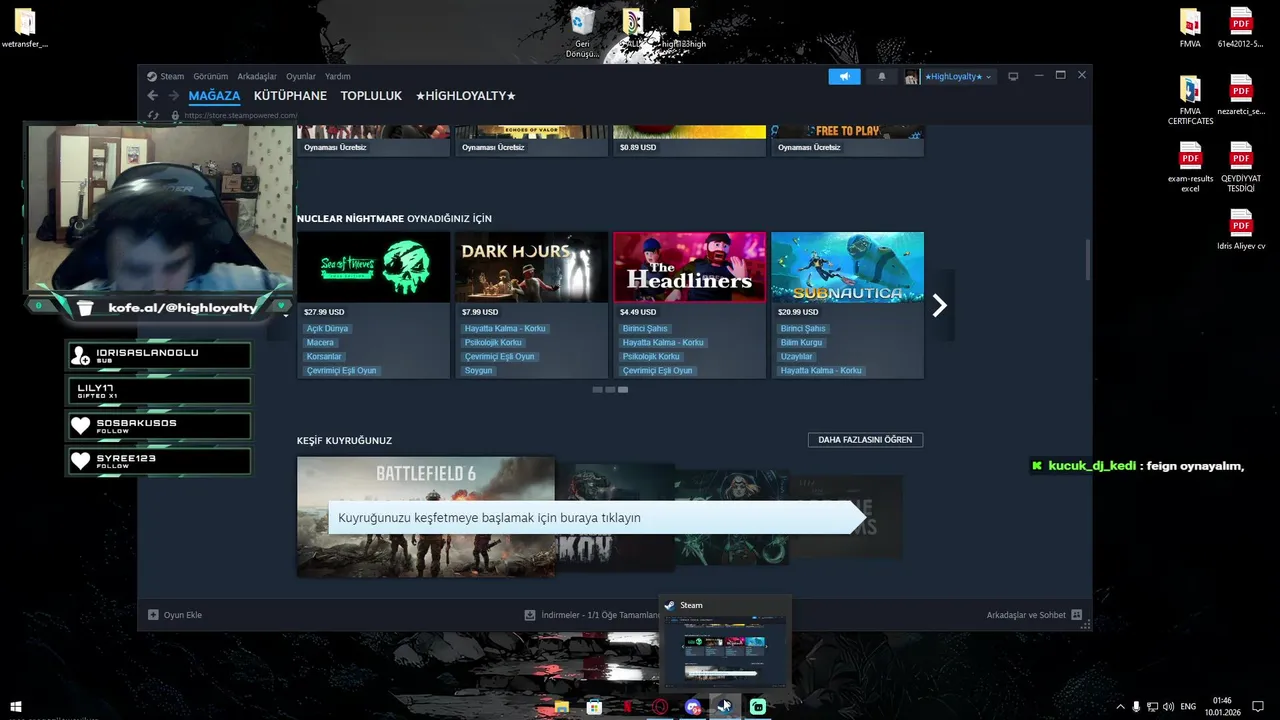Open the Discord taskbar icon

(x=693, y=707)
